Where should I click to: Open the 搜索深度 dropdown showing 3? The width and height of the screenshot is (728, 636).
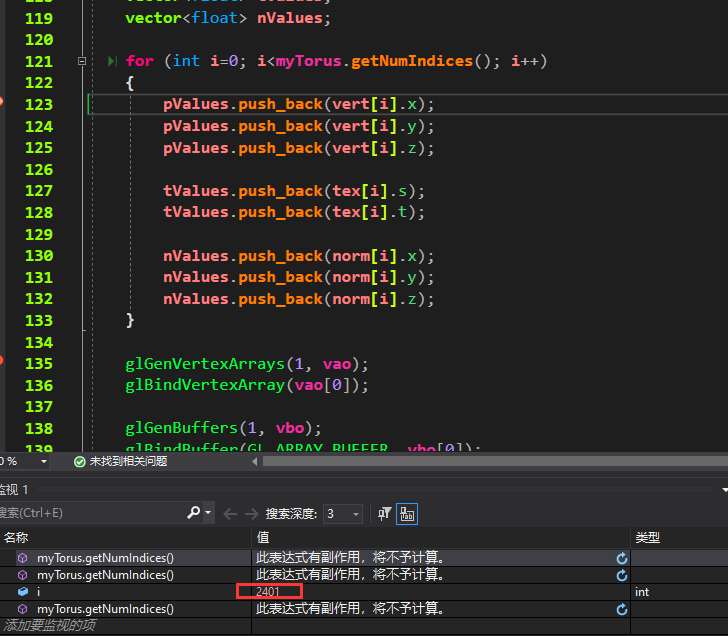[343, 513]
